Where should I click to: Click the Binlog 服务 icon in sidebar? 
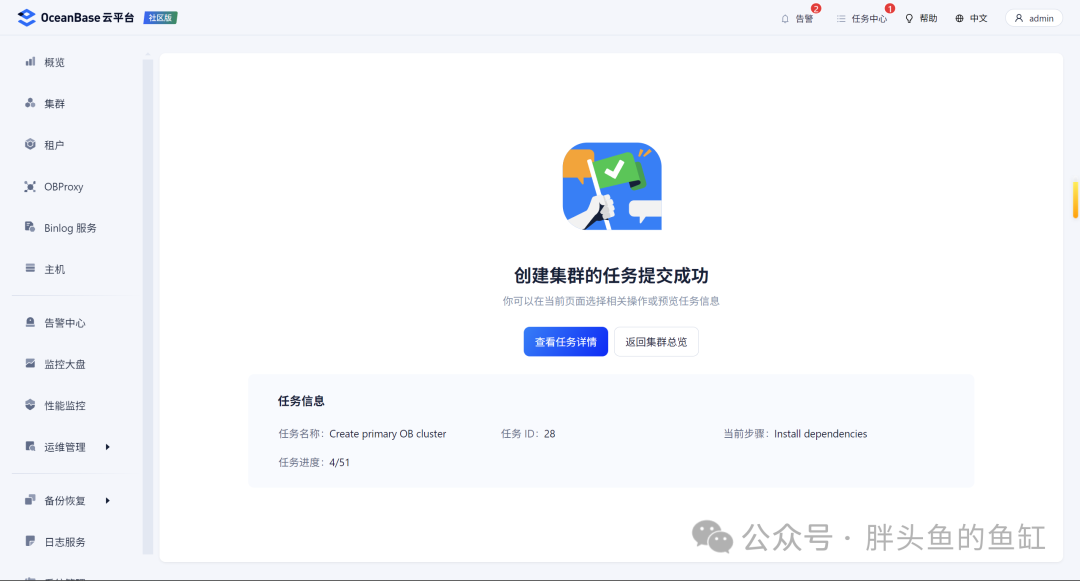(x=30, y=227)
